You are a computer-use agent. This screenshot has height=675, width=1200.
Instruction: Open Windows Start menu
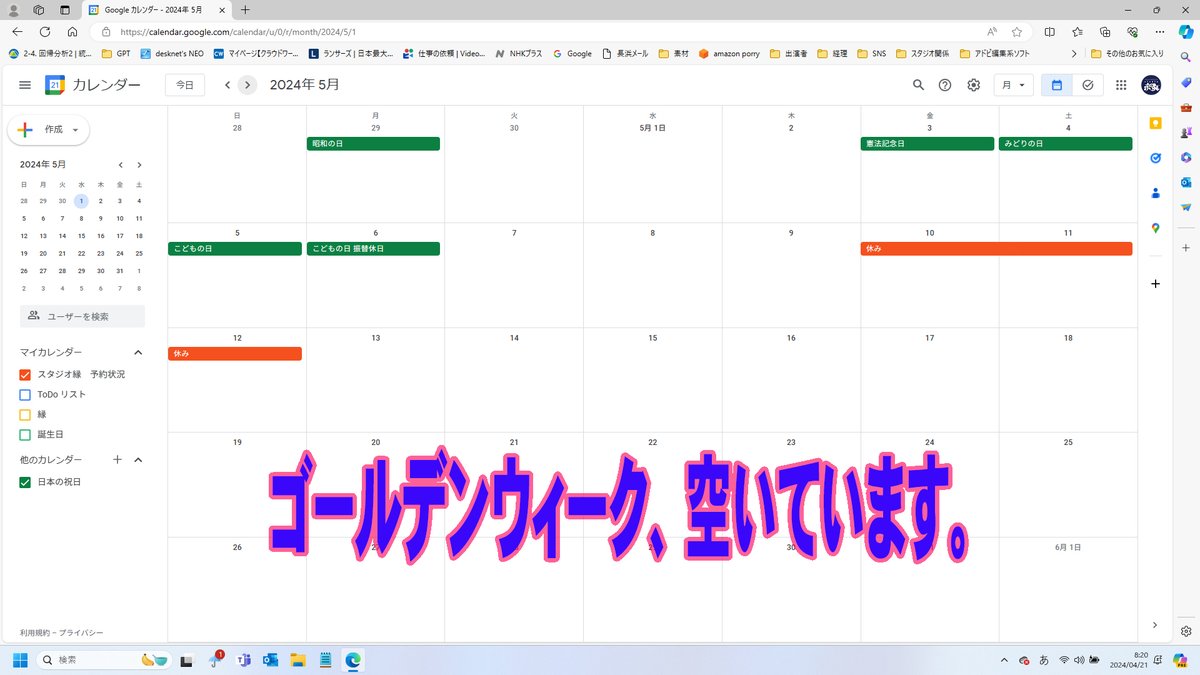pos(19,660)
